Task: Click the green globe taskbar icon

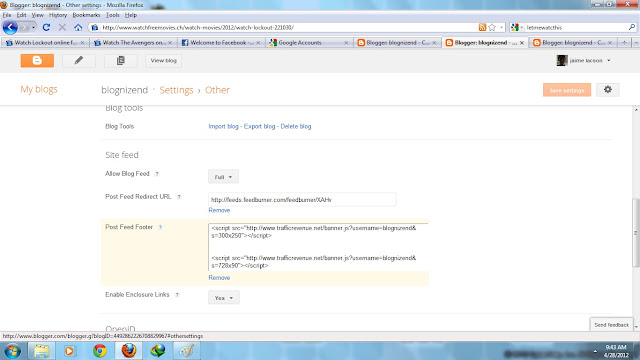Action: 158,351
